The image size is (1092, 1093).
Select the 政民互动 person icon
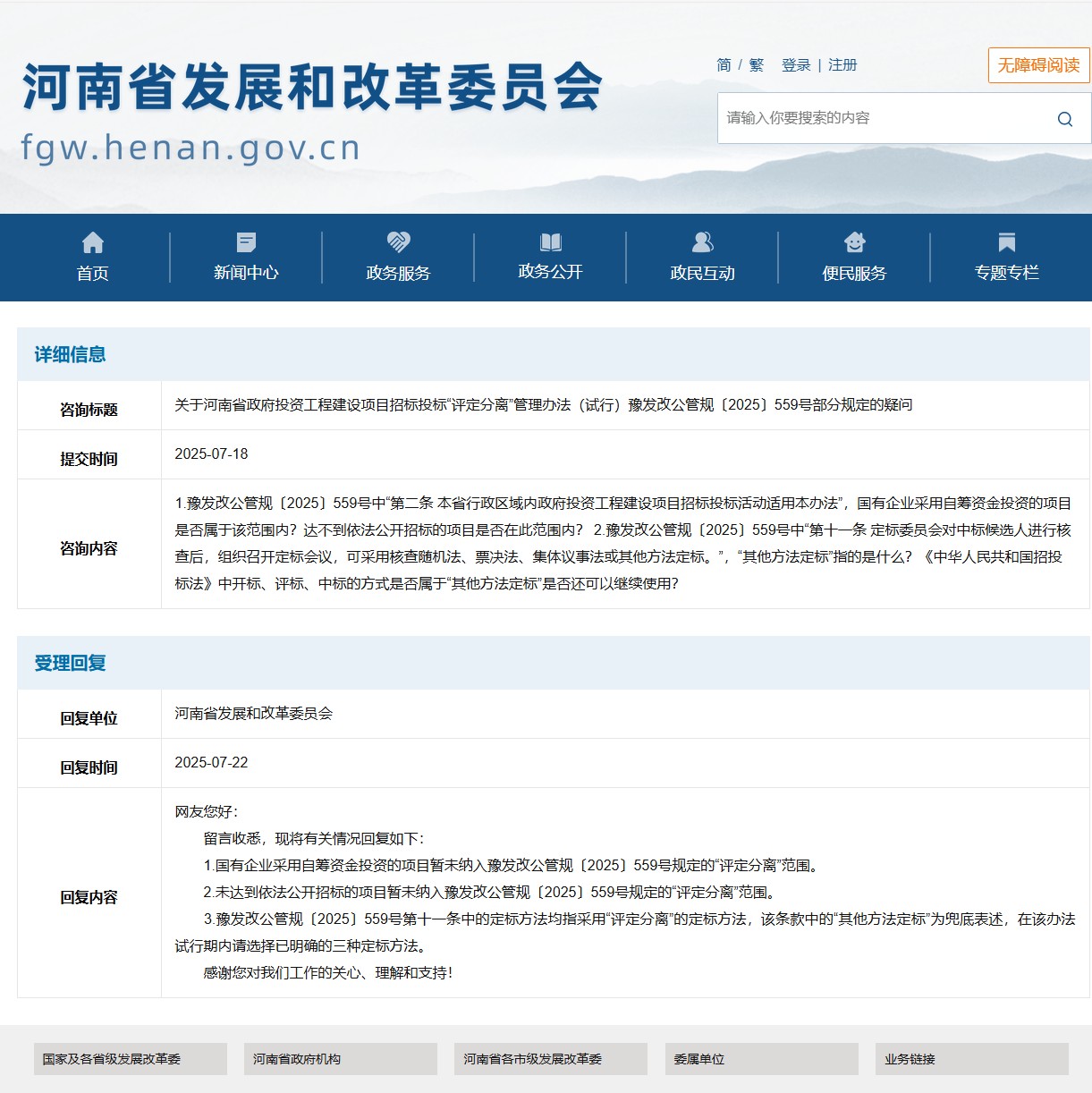(702, 242)
